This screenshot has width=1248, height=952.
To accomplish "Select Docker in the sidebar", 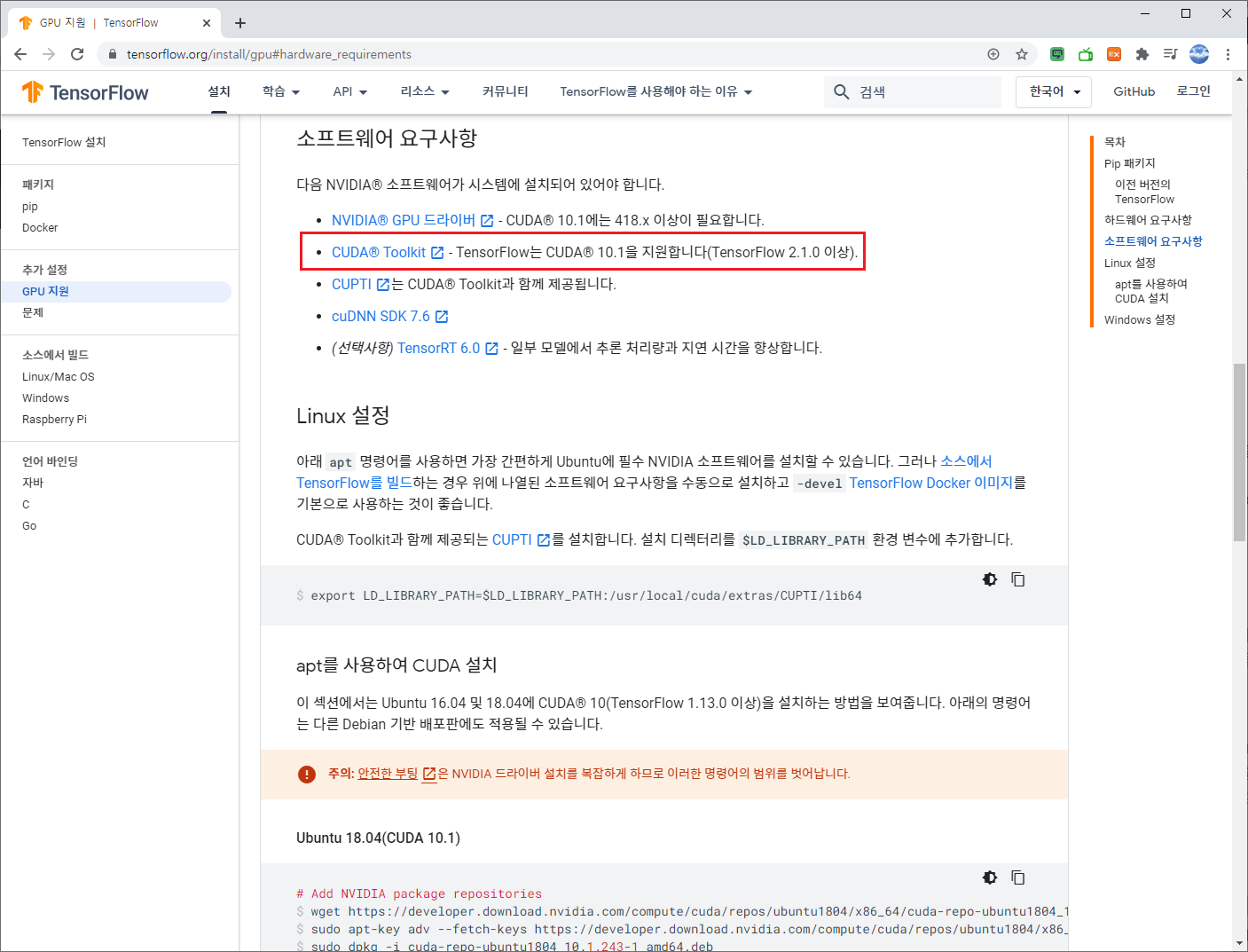I will 40,228.
